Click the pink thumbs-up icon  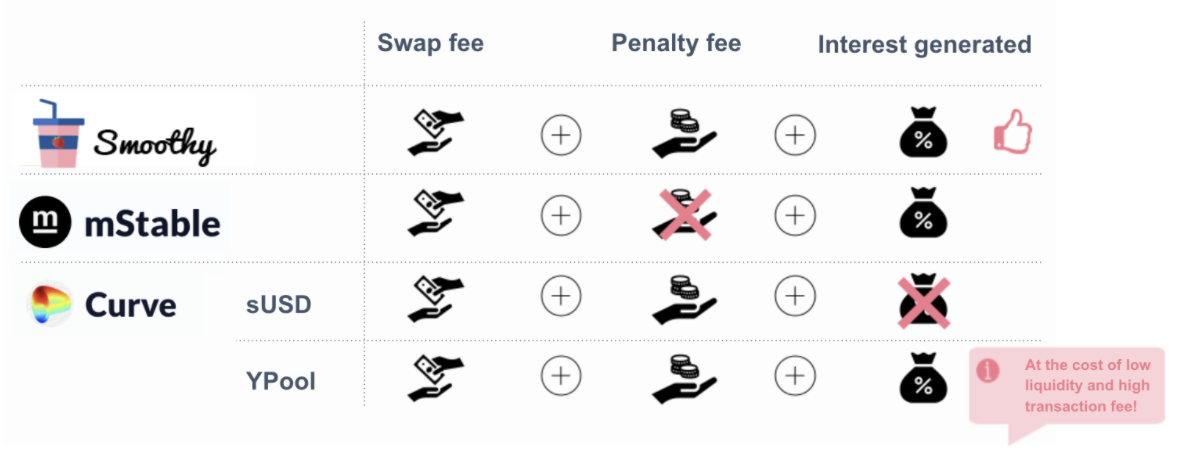1013,133
